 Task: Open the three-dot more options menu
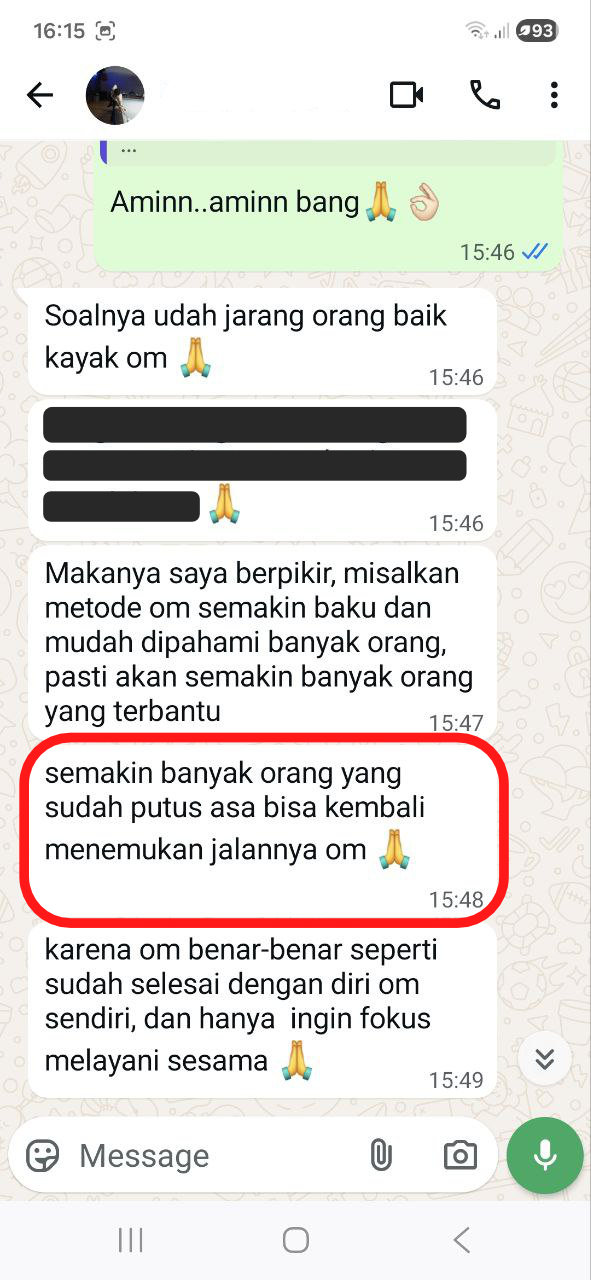(x=553, y=95)
